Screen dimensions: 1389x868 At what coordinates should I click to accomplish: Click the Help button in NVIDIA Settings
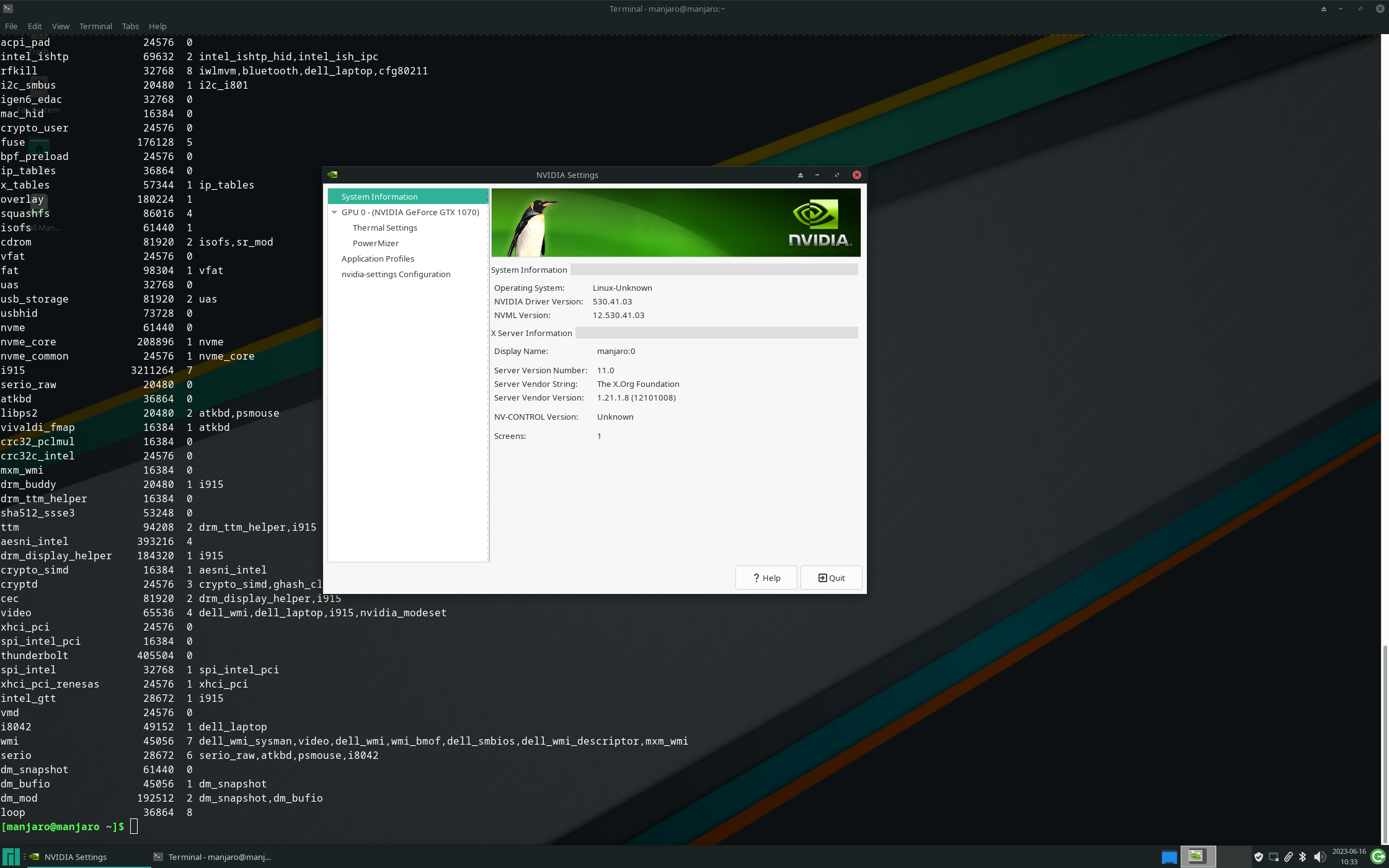click(766, 578)
